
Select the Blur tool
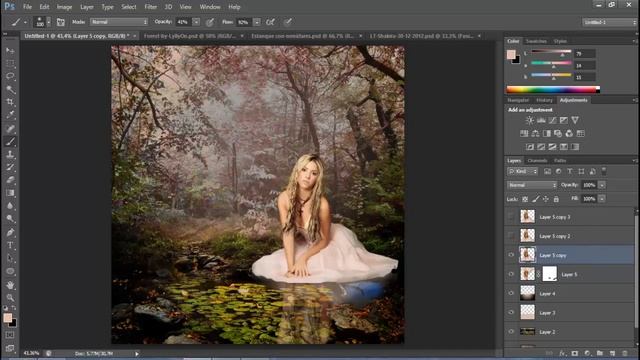[x=10, y=206]
